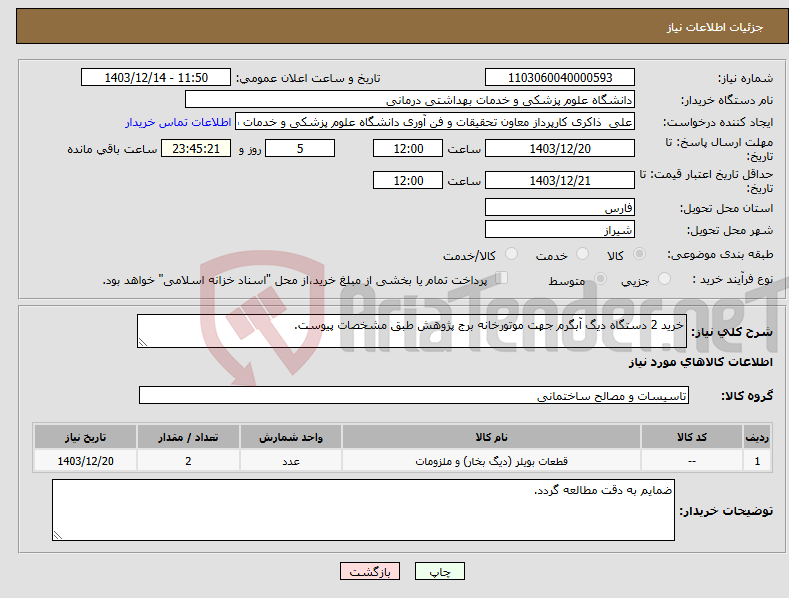Select the خدمت radio button
Viewport: 789px width, 598px height.
(582, 254)
